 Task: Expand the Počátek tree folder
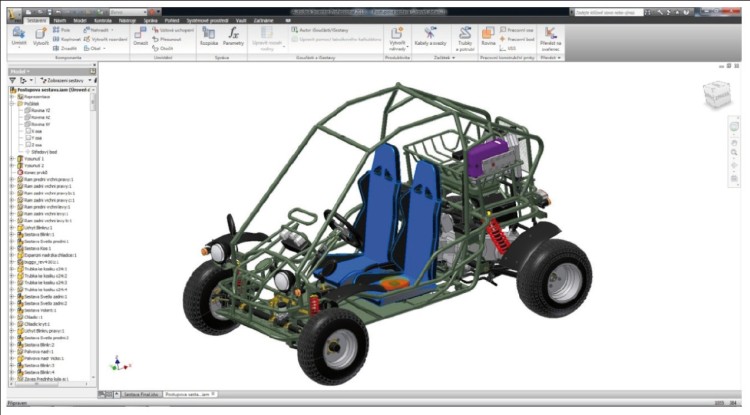(12, 102)
